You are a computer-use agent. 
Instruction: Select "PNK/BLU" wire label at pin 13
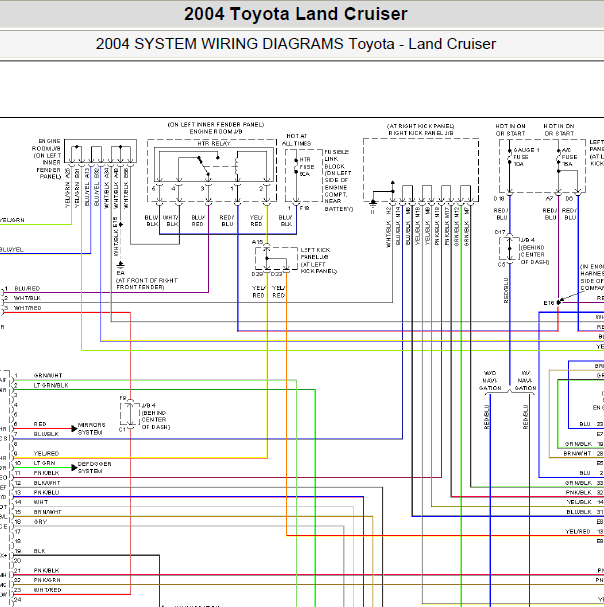point(46,492)
